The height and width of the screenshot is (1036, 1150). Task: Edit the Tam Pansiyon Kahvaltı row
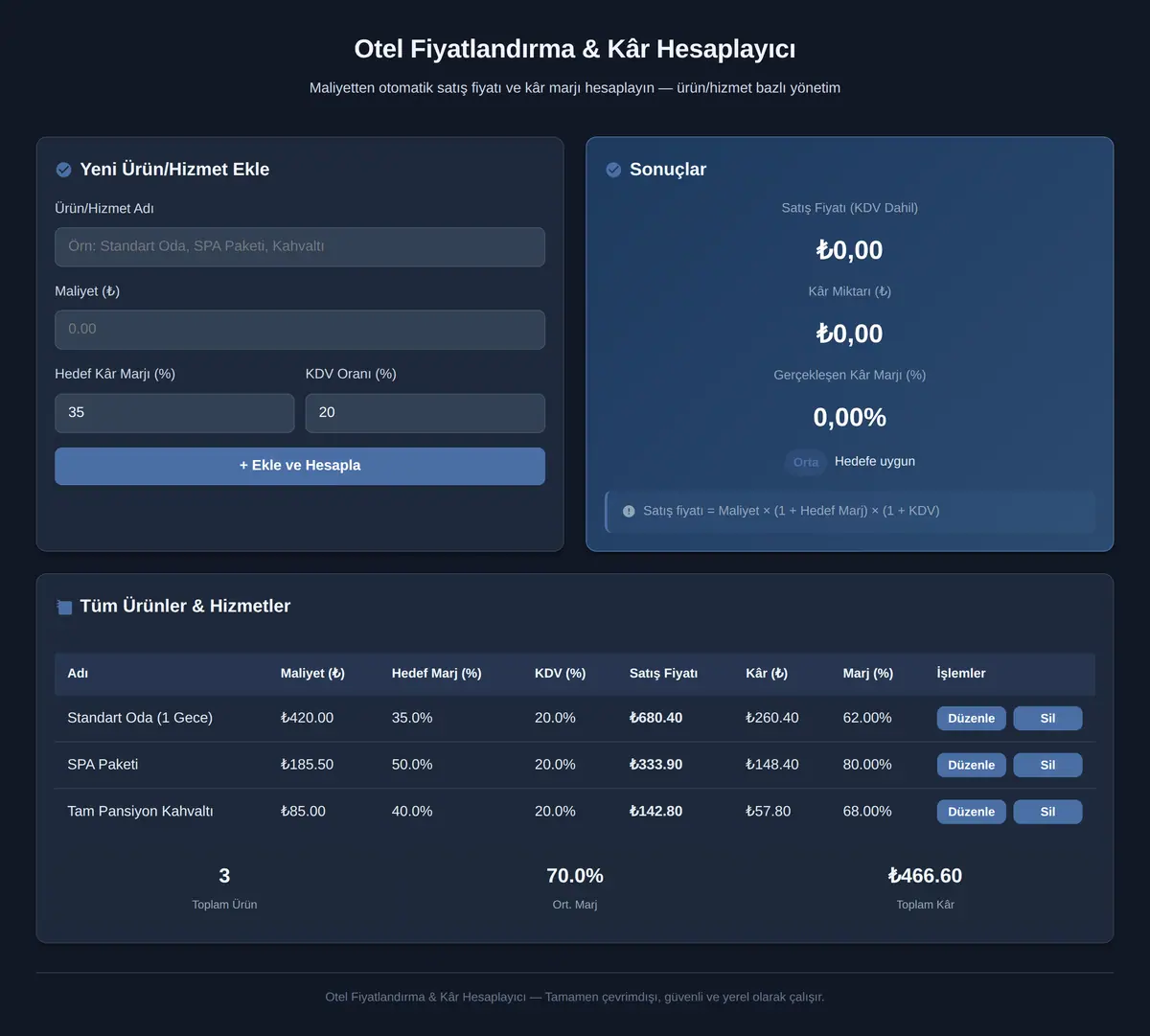pos(971,812)
